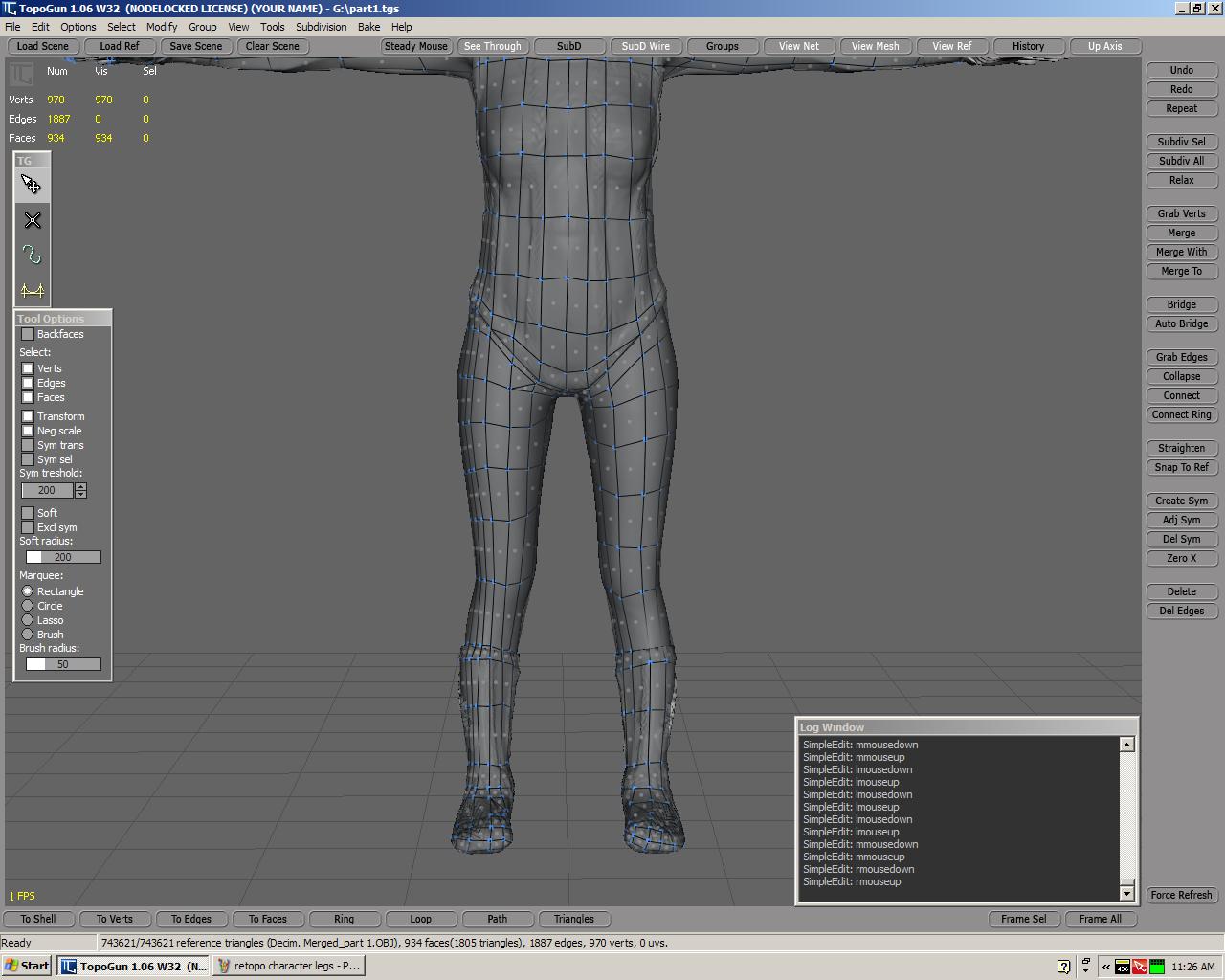Select the SimpleEdit arrow tool
1225x980 pixels.
coord(32,185)
